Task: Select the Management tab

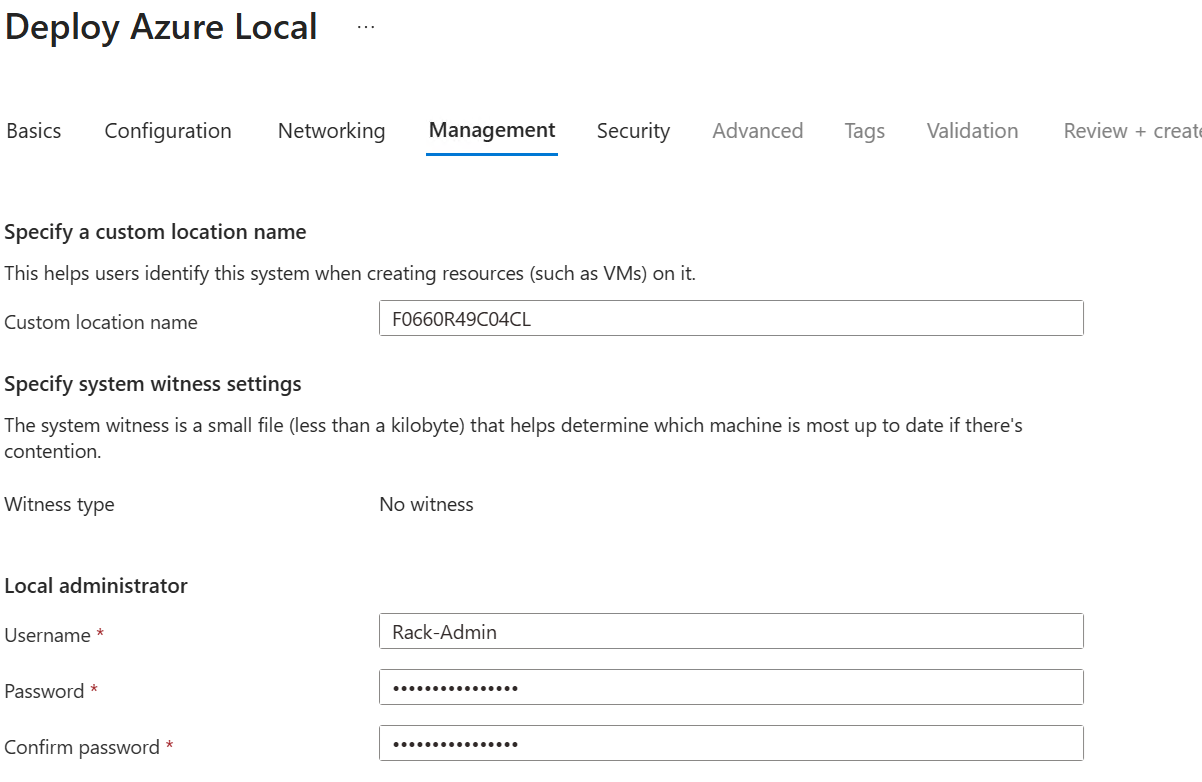Action: click(x=492, y=130)
